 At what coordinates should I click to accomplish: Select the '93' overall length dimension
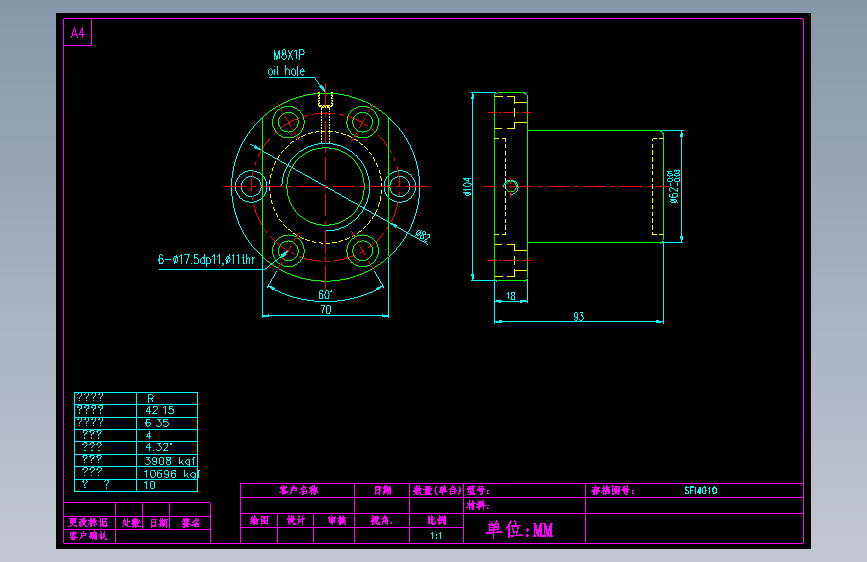point(578,316)
